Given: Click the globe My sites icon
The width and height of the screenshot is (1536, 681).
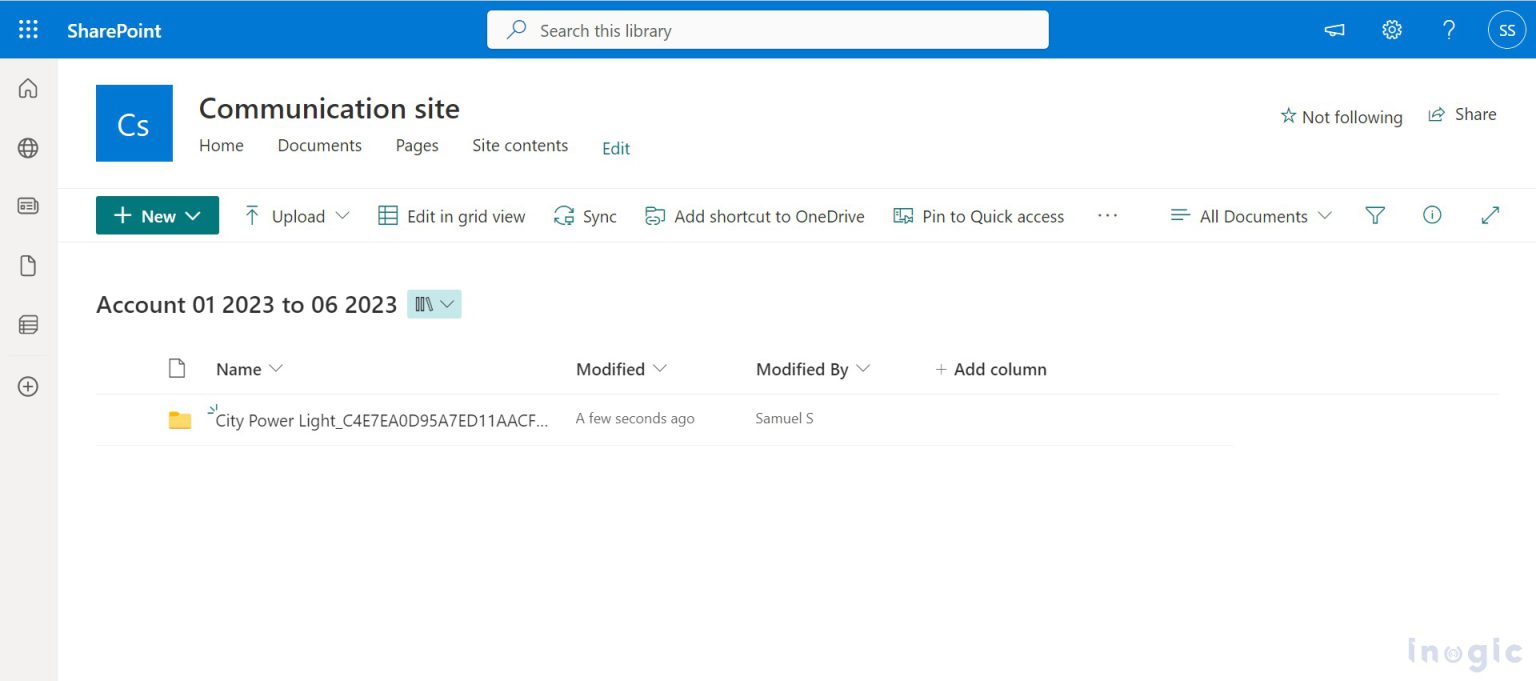Looking at the screenshot, I should tap(28, 148).
